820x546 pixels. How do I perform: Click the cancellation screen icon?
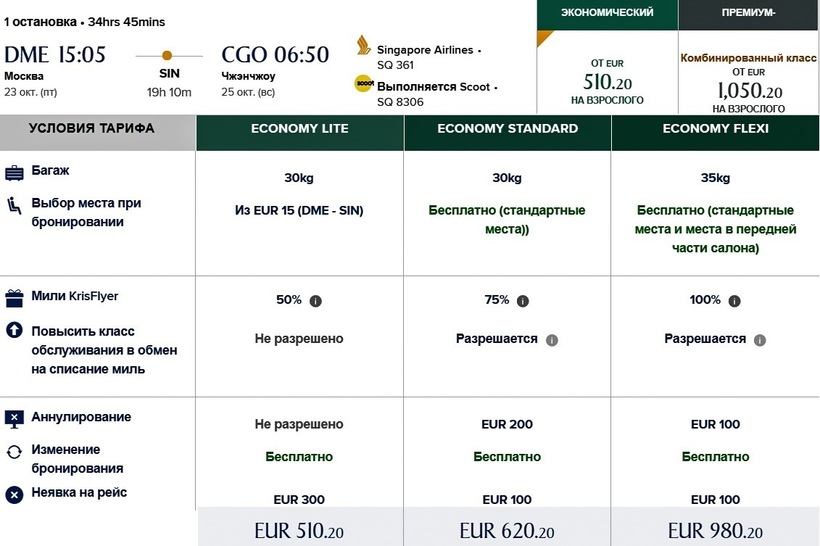click(14, 418)
